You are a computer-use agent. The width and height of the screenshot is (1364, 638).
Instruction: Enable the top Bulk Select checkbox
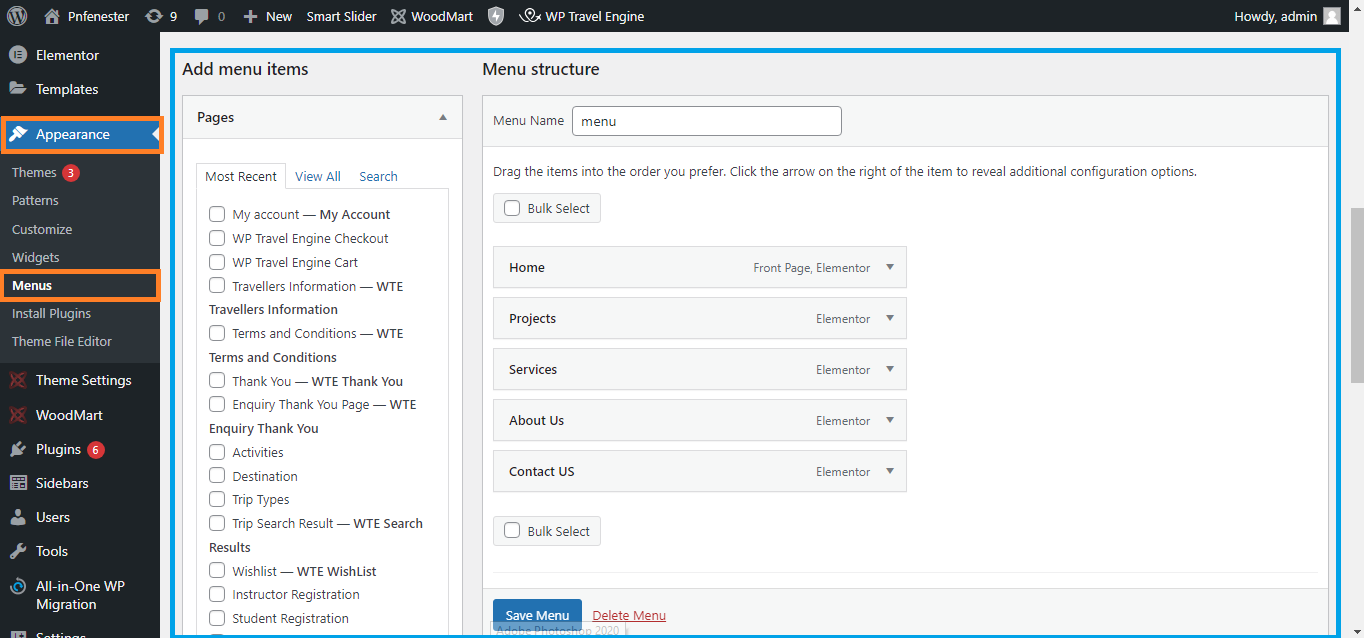tap(512, 208)
